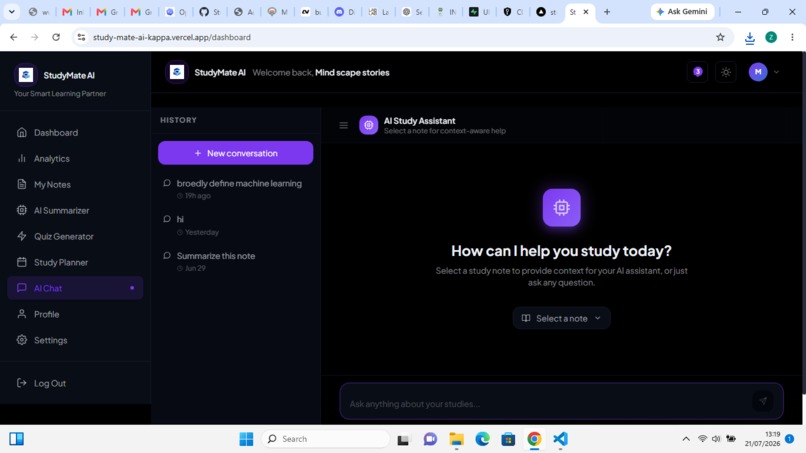Open Profile page

75,314
